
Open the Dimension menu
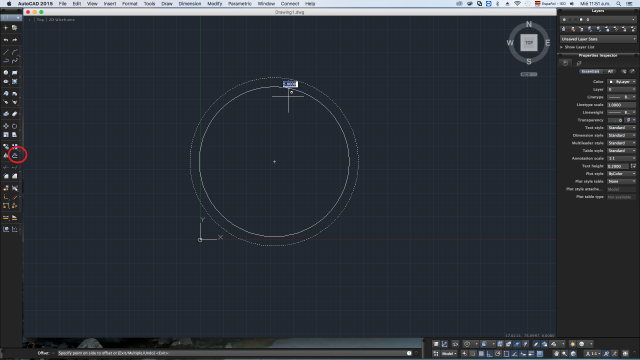pyautogui.click(x=190, y=4)
